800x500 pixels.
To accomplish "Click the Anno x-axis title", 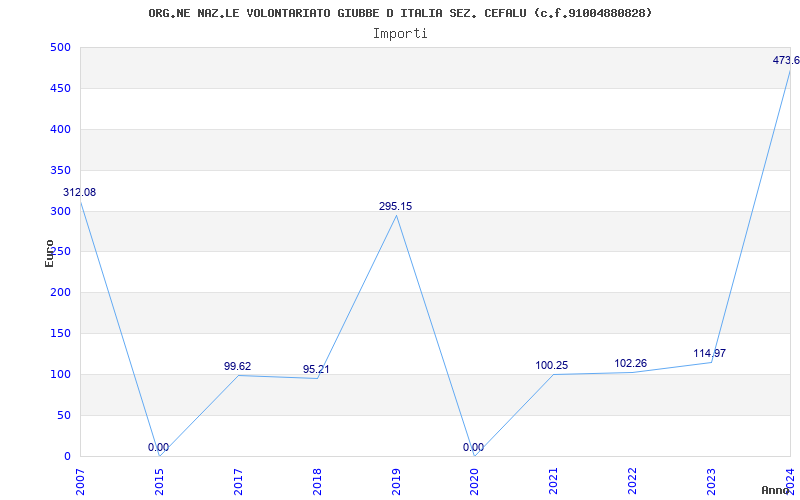I will tap(776, 490).
